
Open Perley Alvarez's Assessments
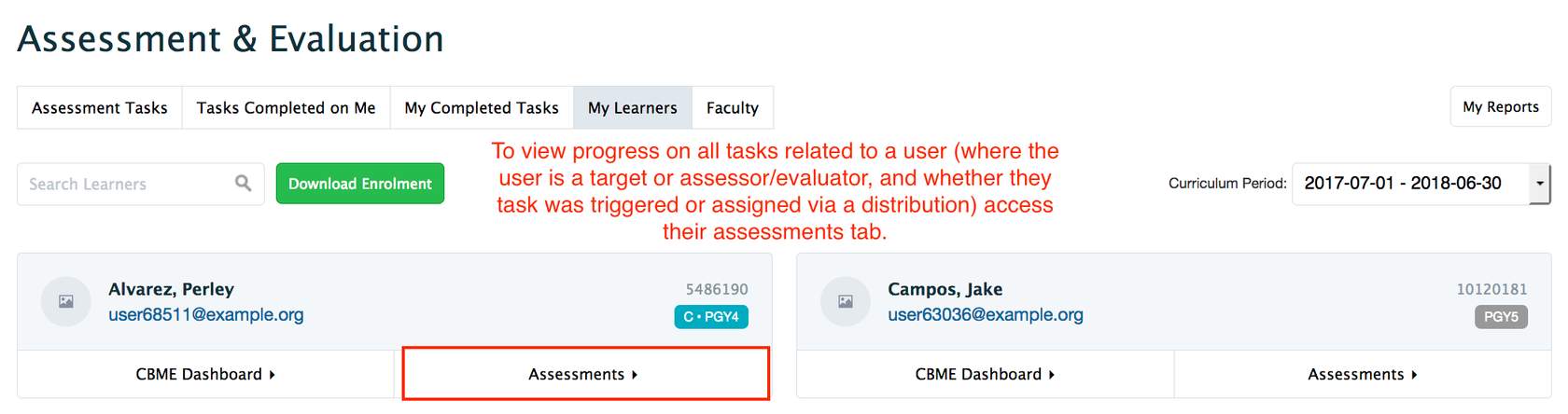[584, 374]
